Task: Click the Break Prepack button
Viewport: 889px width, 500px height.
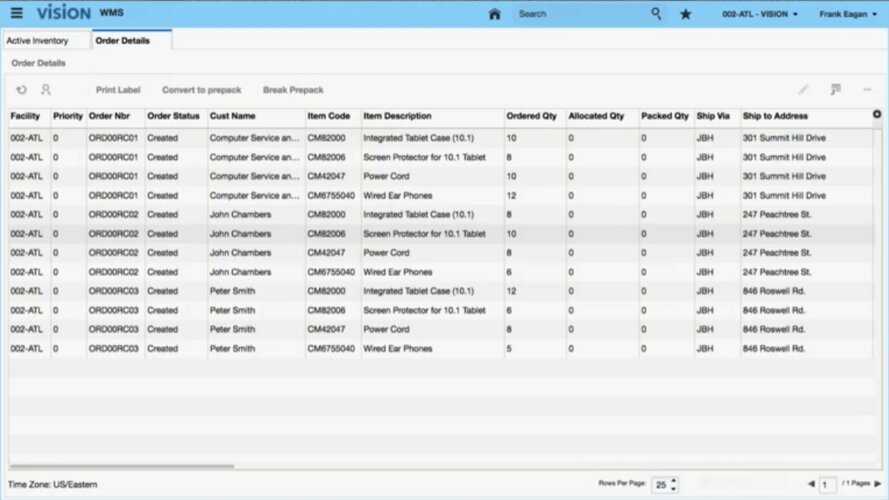Action: click(x=293, y=90)
